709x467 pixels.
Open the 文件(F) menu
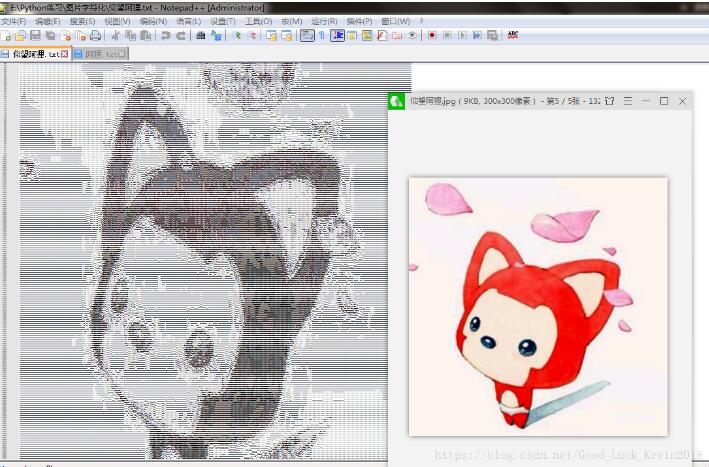pyautogui.click(x=14, y=22)
